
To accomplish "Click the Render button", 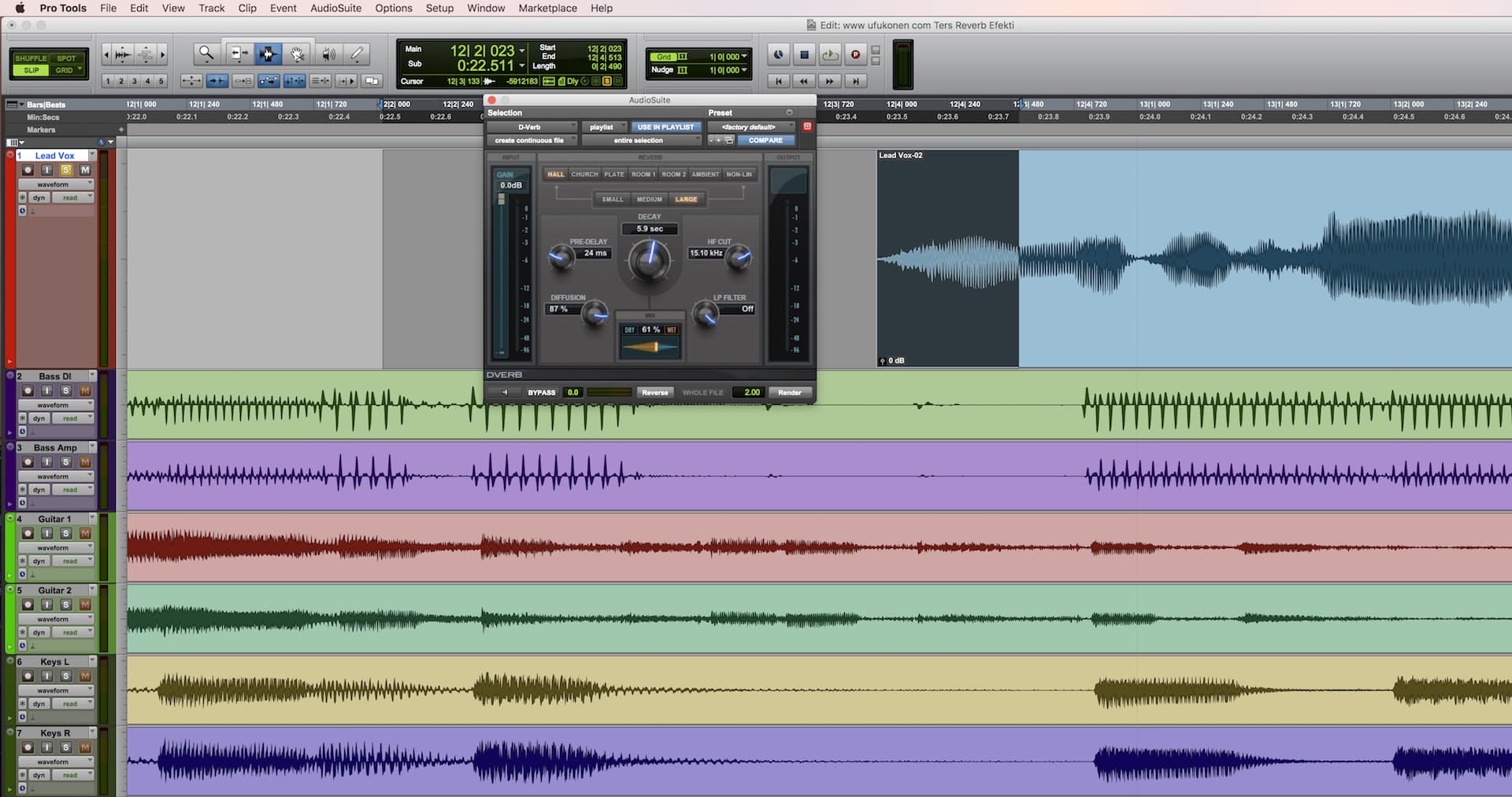I will click(789, 392).
